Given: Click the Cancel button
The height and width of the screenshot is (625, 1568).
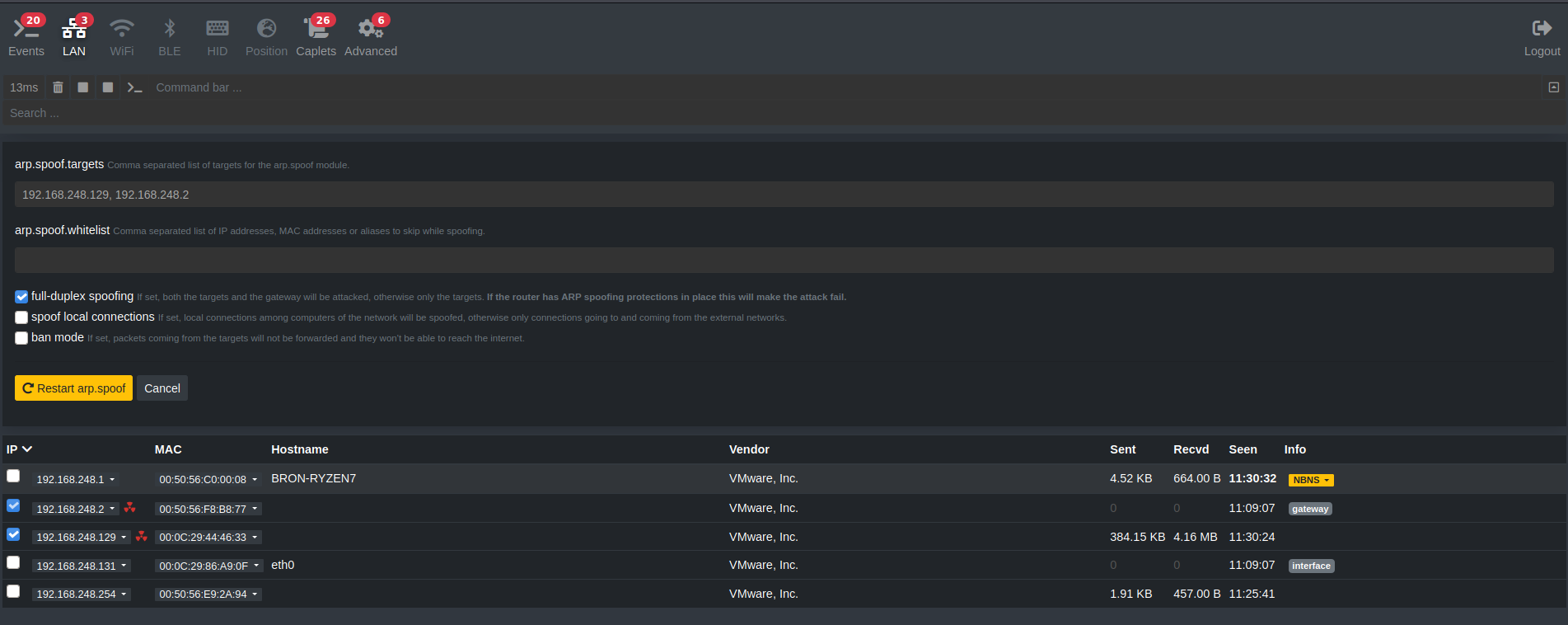Looking at the screenshot, I should [x=162, y=388].
